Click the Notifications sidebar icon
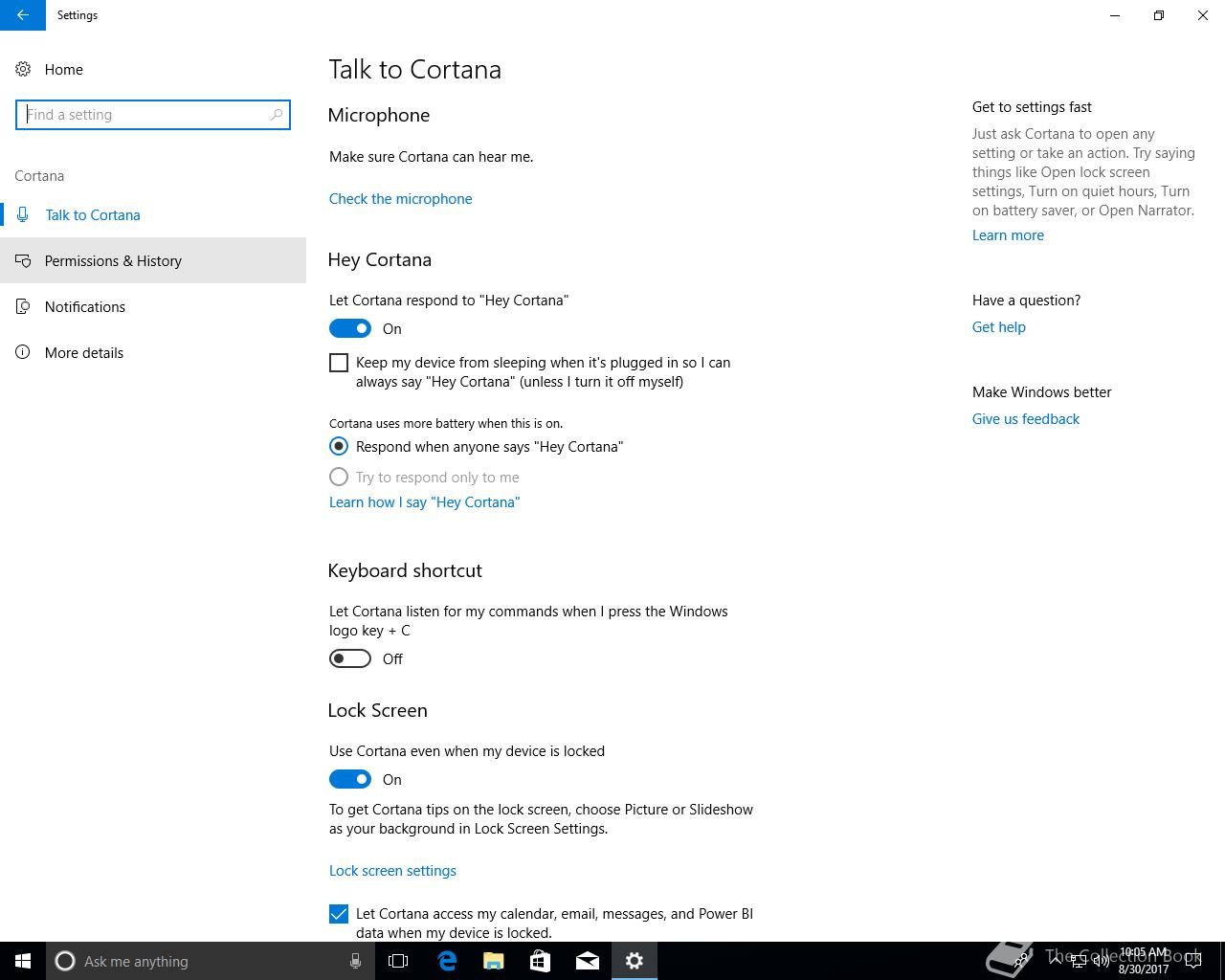Image resolution: width=1225 pixels, height=980 pixels. pyautogui.click(x=23, y=306)
